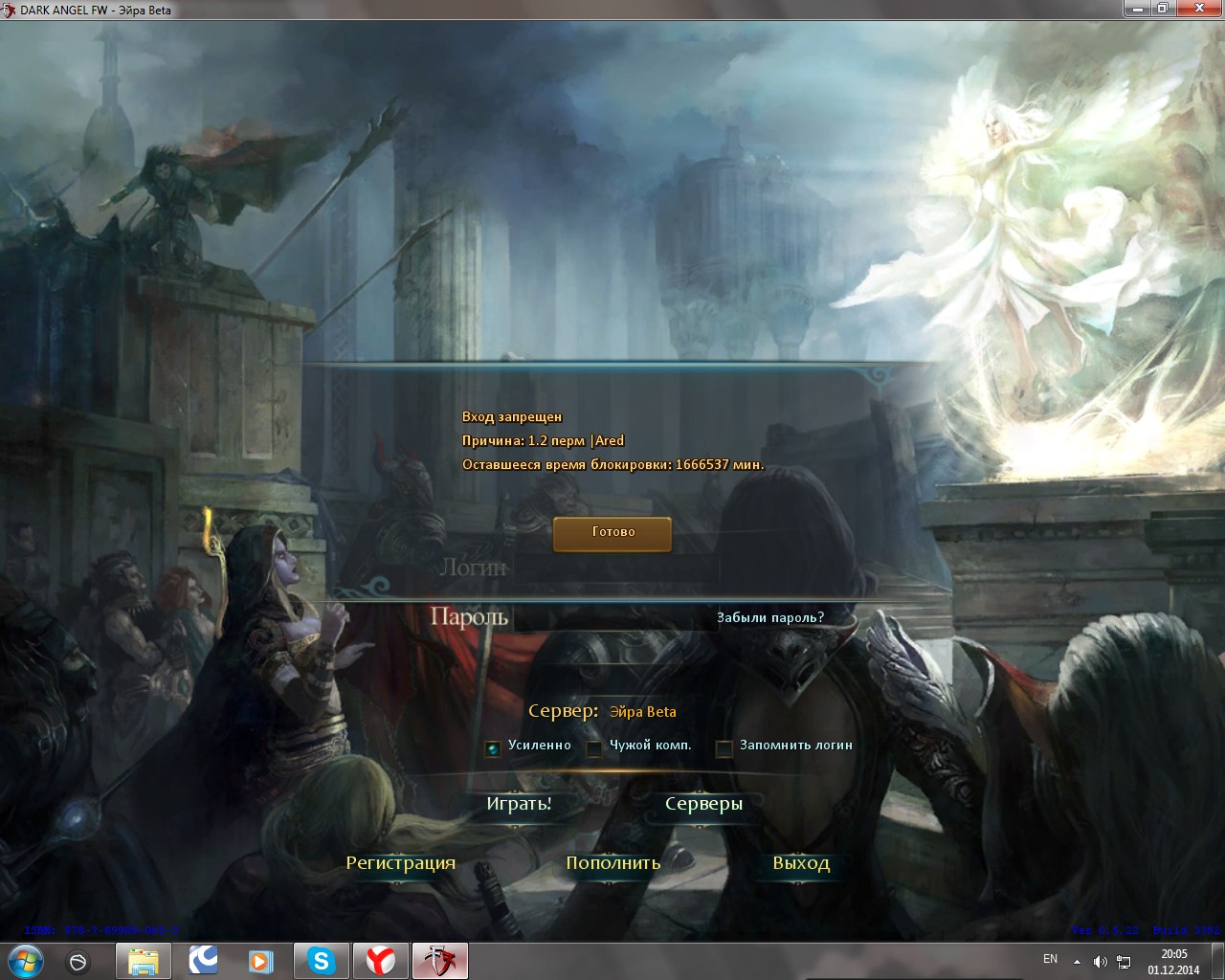Click the Оставшееся время блокировки text
Image resolution: width=1225 pixels, height=980 pixels.
click(613, 465)
